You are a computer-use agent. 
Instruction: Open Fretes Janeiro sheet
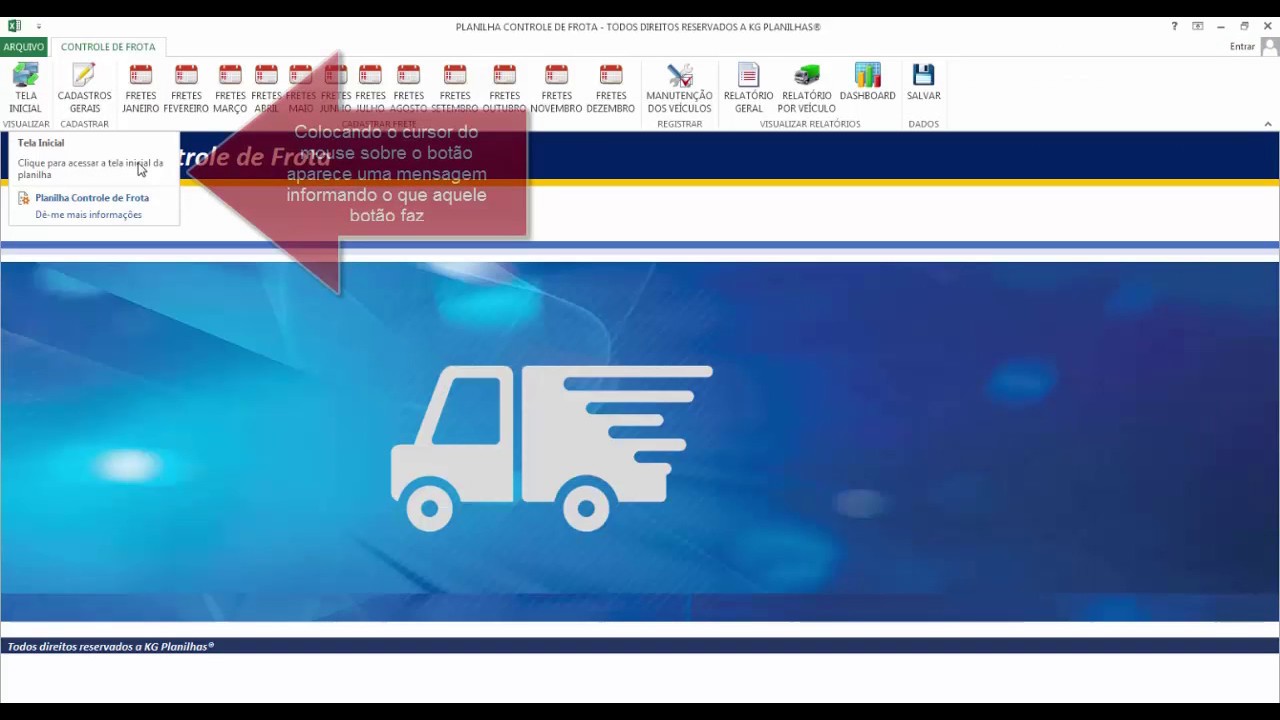140,88
